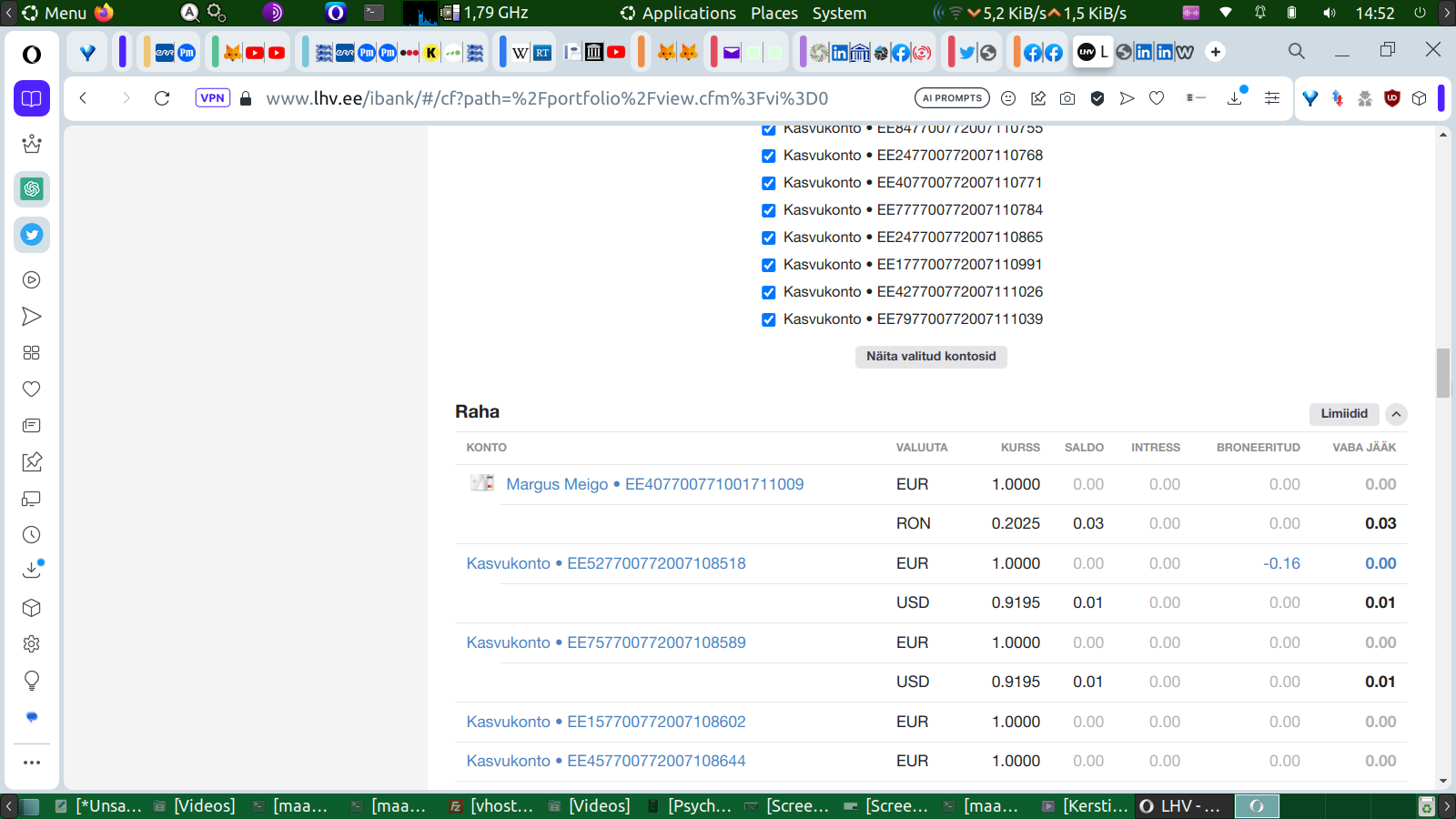This screenshot has width=1456, height=819.
Task: Switch to [vhost... taskbar window
Action: click(x=491, y=806)
